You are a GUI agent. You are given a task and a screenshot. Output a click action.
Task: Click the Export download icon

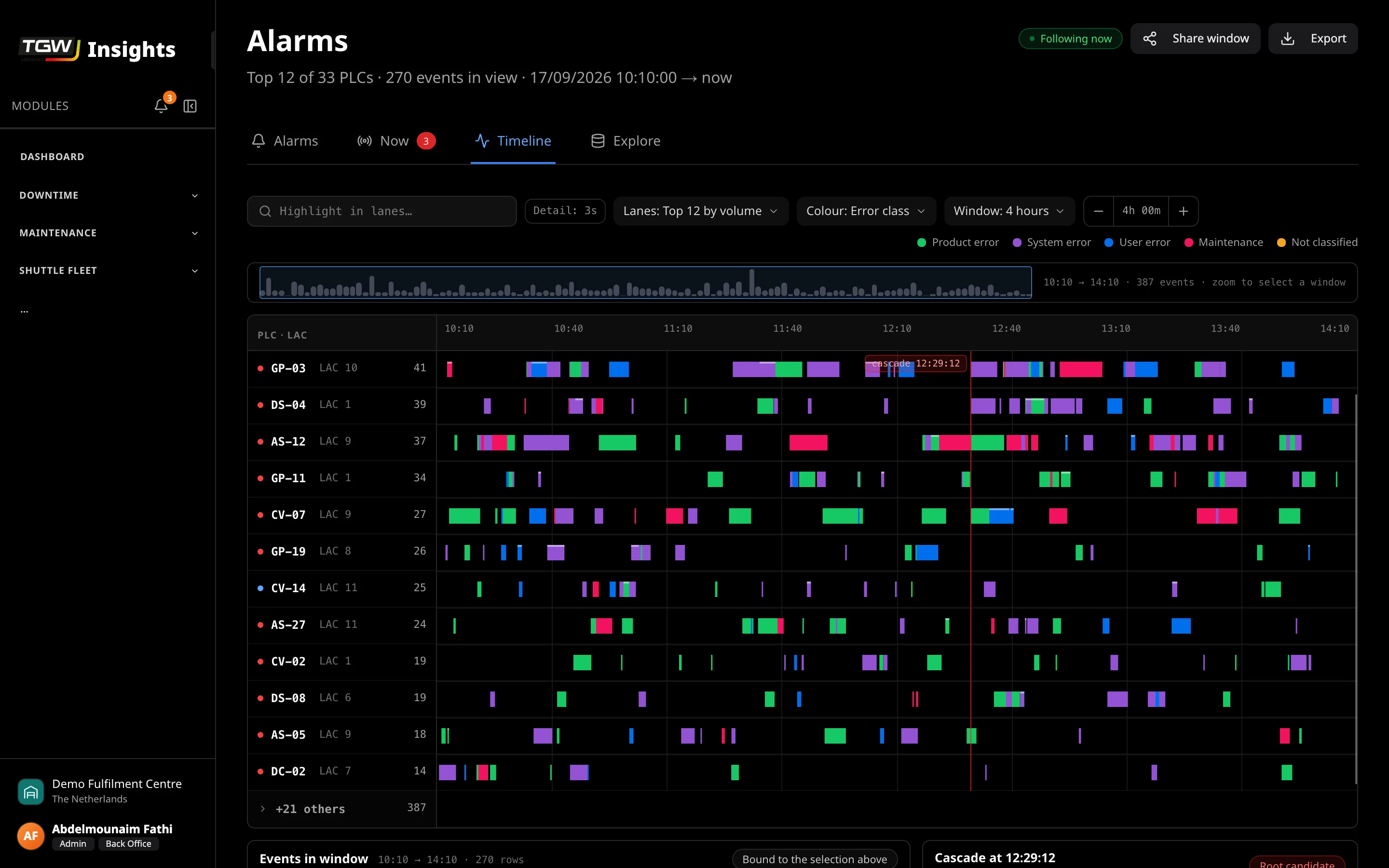1287,39
